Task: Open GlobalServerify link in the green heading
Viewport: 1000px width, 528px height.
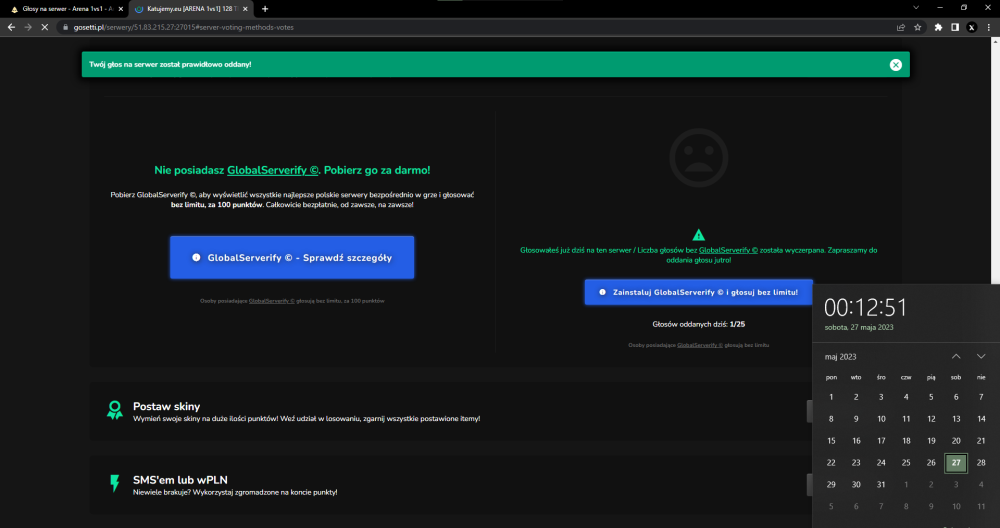Action: pyautogui.click(x=272, y=170)
